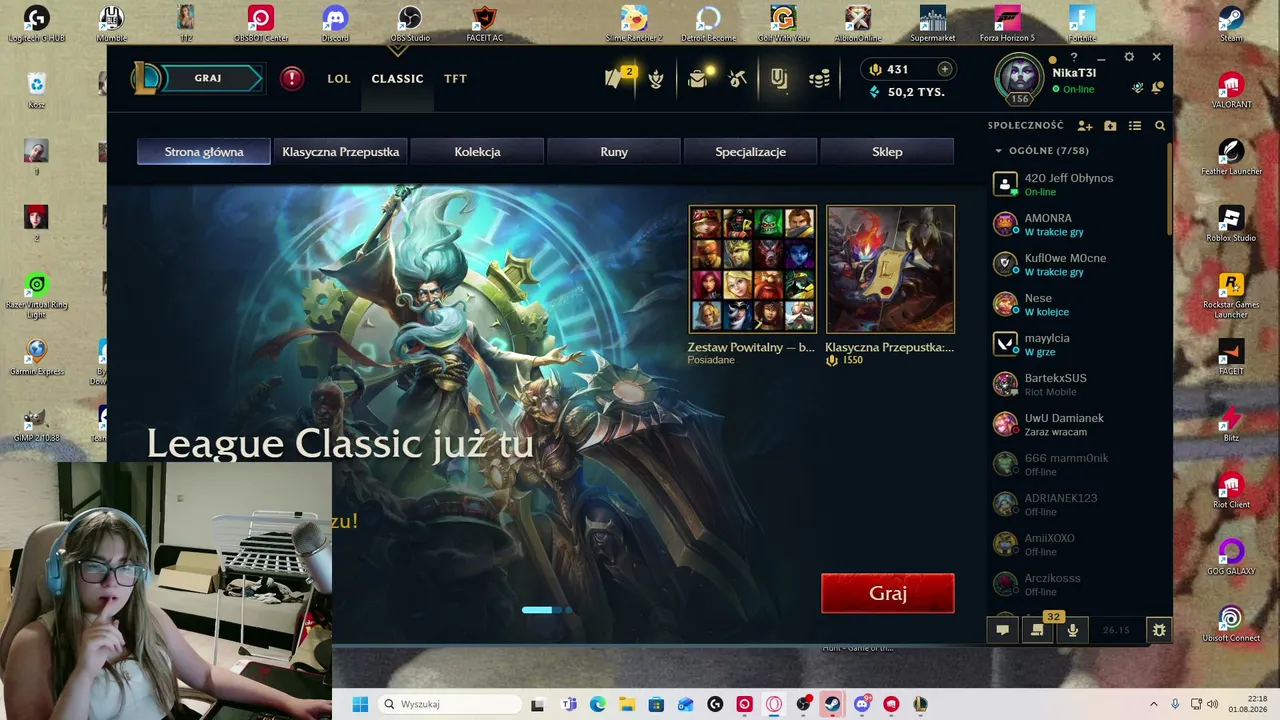Open the friends list view options icon
This screenshot has height=720, width=1280.
click(x=1135, y=126)
